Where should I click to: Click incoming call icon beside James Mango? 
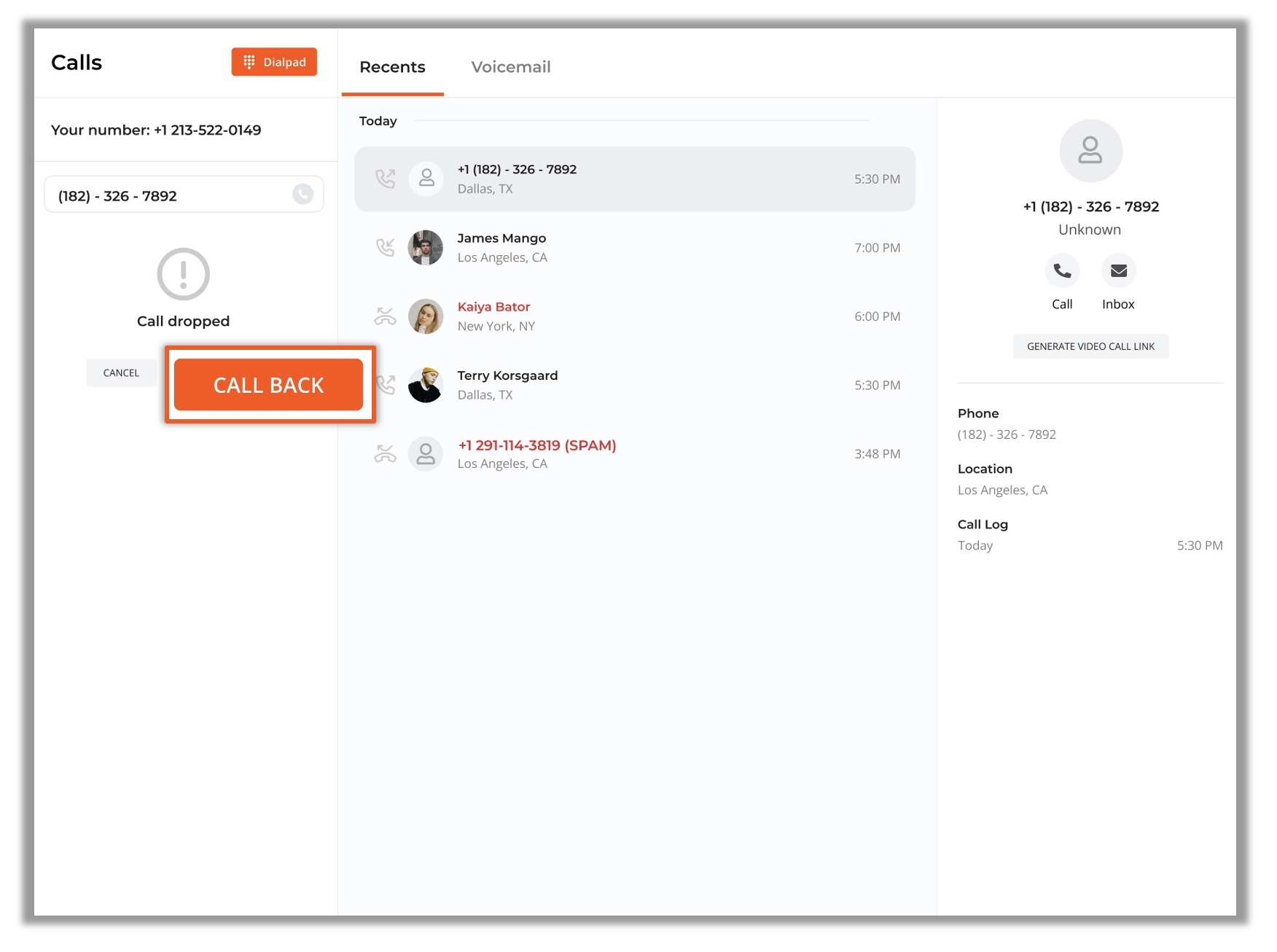point(385,248)
